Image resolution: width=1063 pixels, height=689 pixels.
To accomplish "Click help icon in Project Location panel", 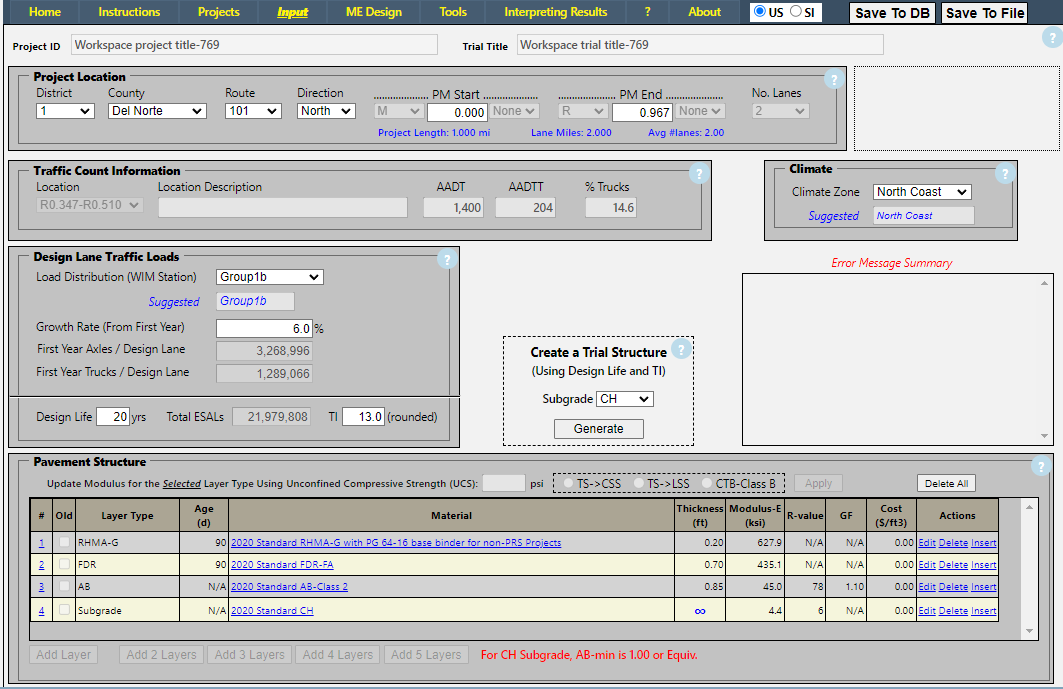I will click(834, 81).
